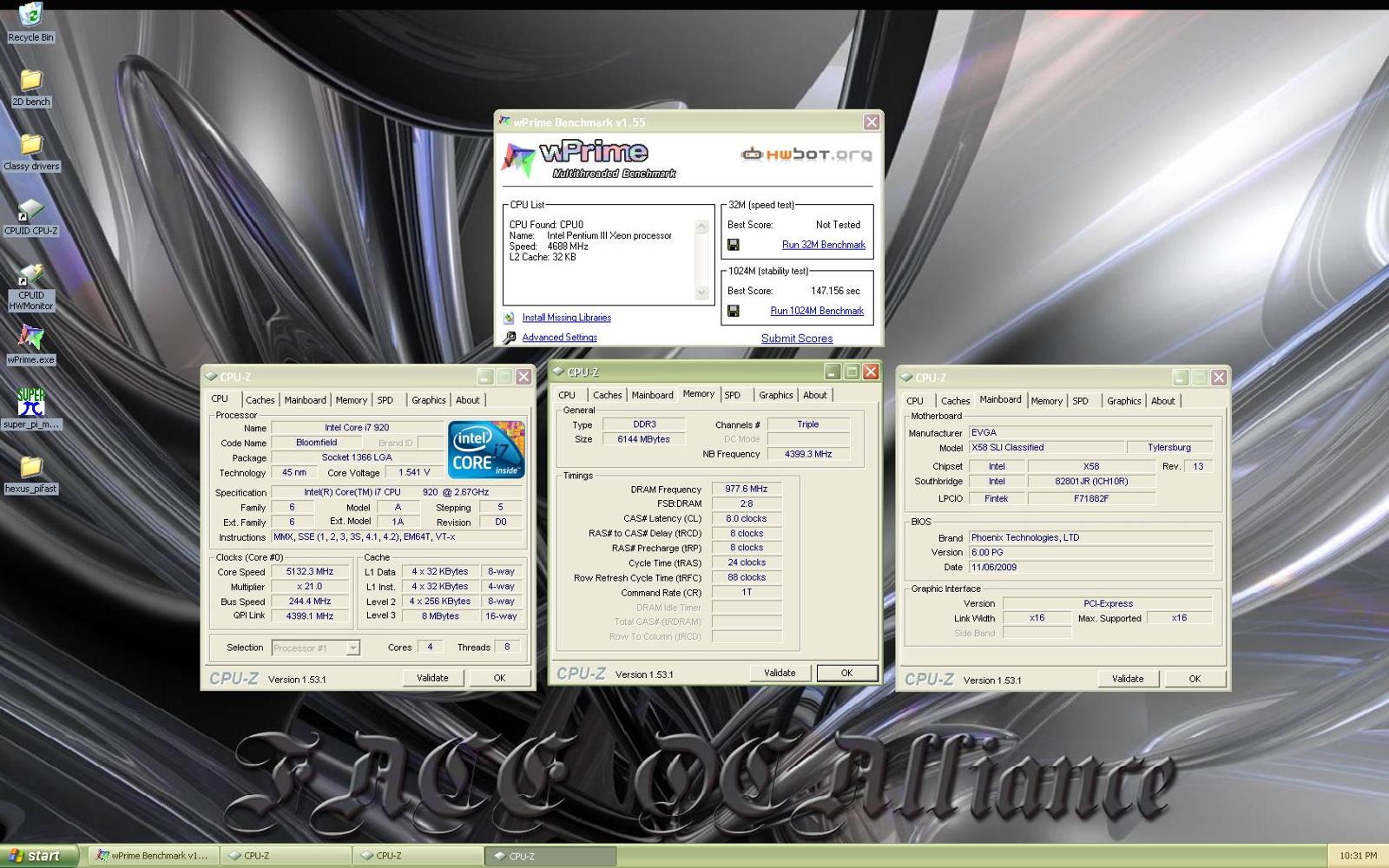Open the Recycle Bin desktop icon

coord(30,22)
